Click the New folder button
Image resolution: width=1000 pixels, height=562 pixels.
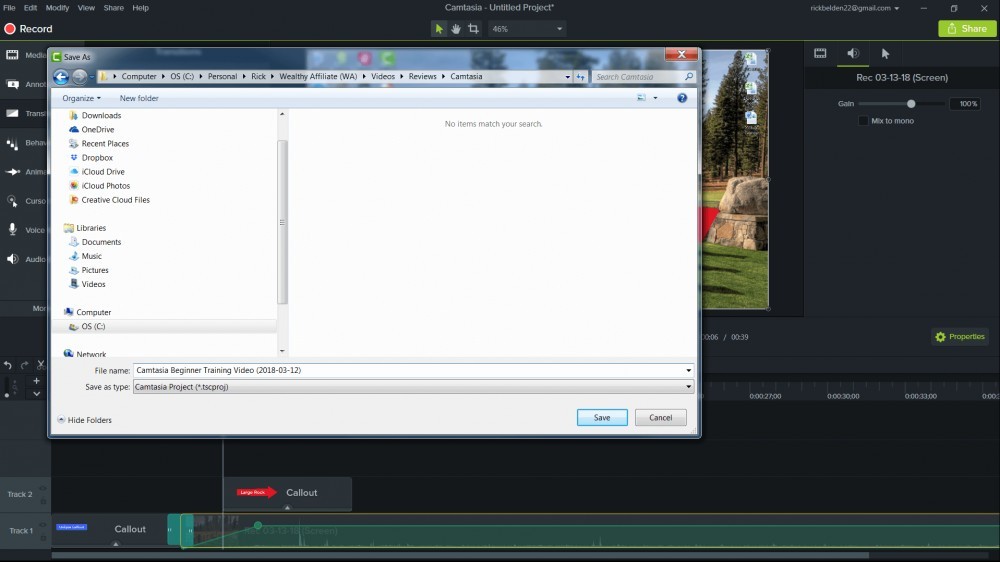pos(139,98)
